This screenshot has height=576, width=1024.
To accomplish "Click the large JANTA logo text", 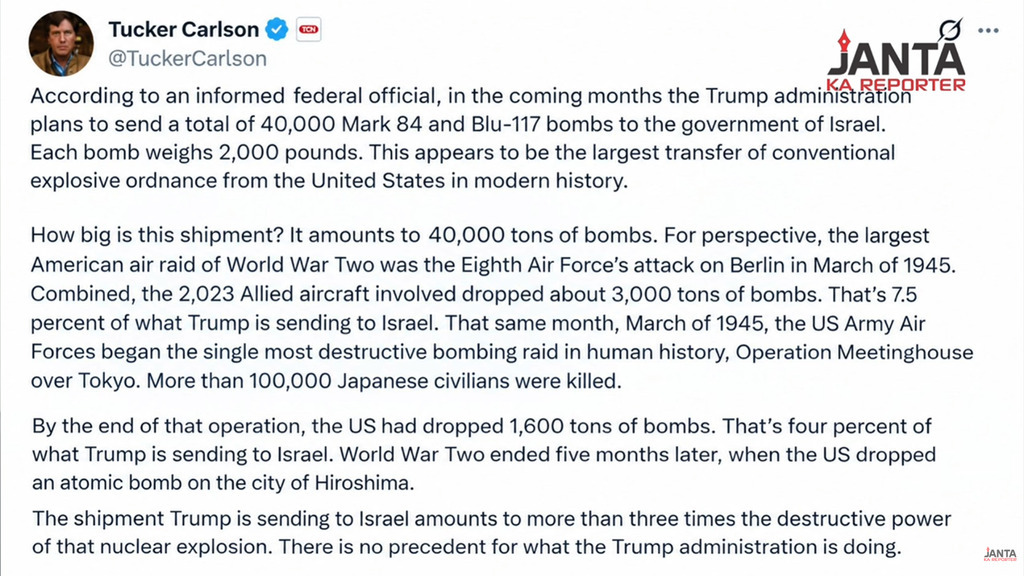I will pyautogui.click(x=896, y=59).
